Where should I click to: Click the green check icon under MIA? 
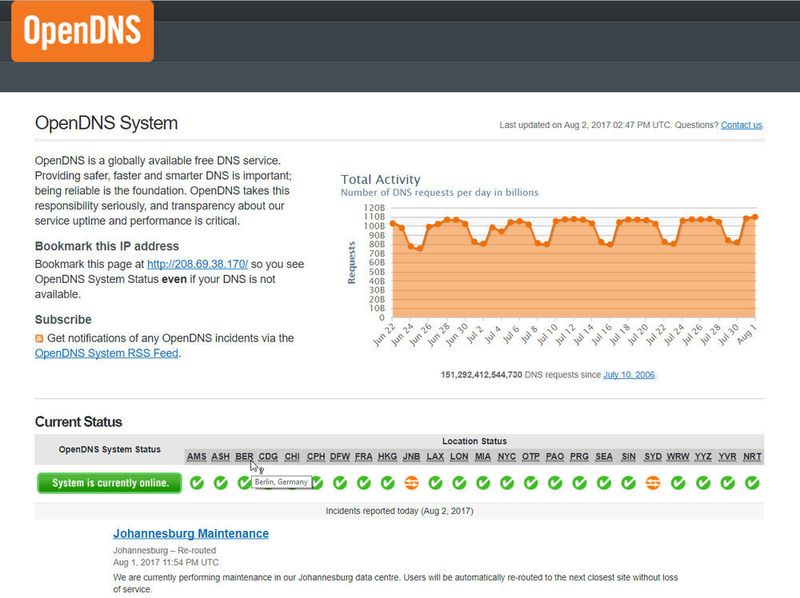483,483
